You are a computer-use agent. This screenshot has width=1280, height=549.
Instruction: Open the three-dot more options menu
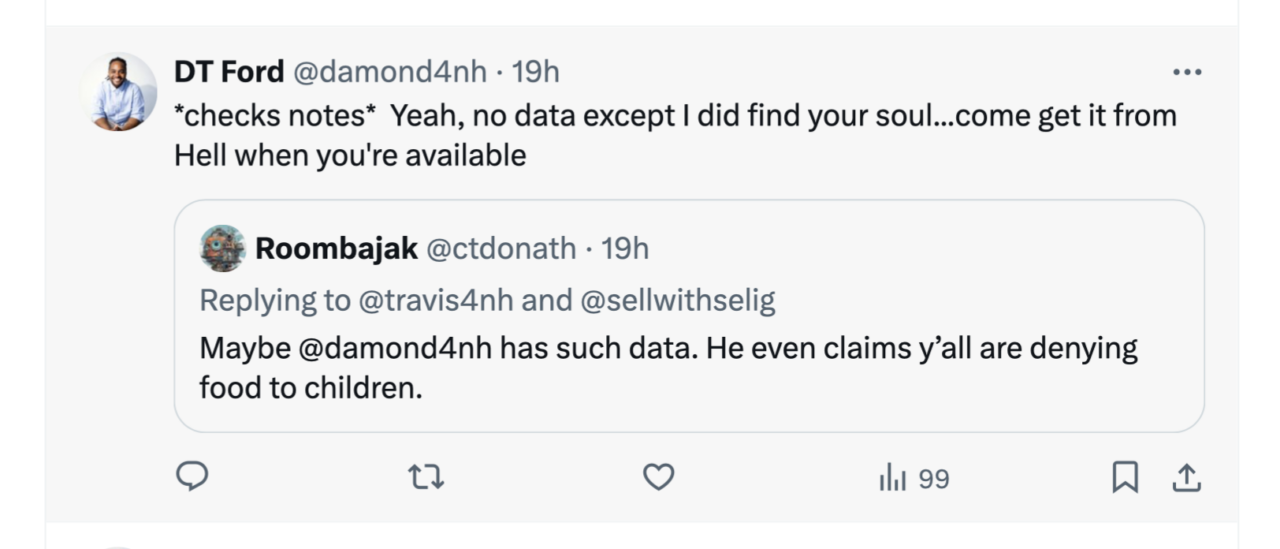[x=1186, y=72]
